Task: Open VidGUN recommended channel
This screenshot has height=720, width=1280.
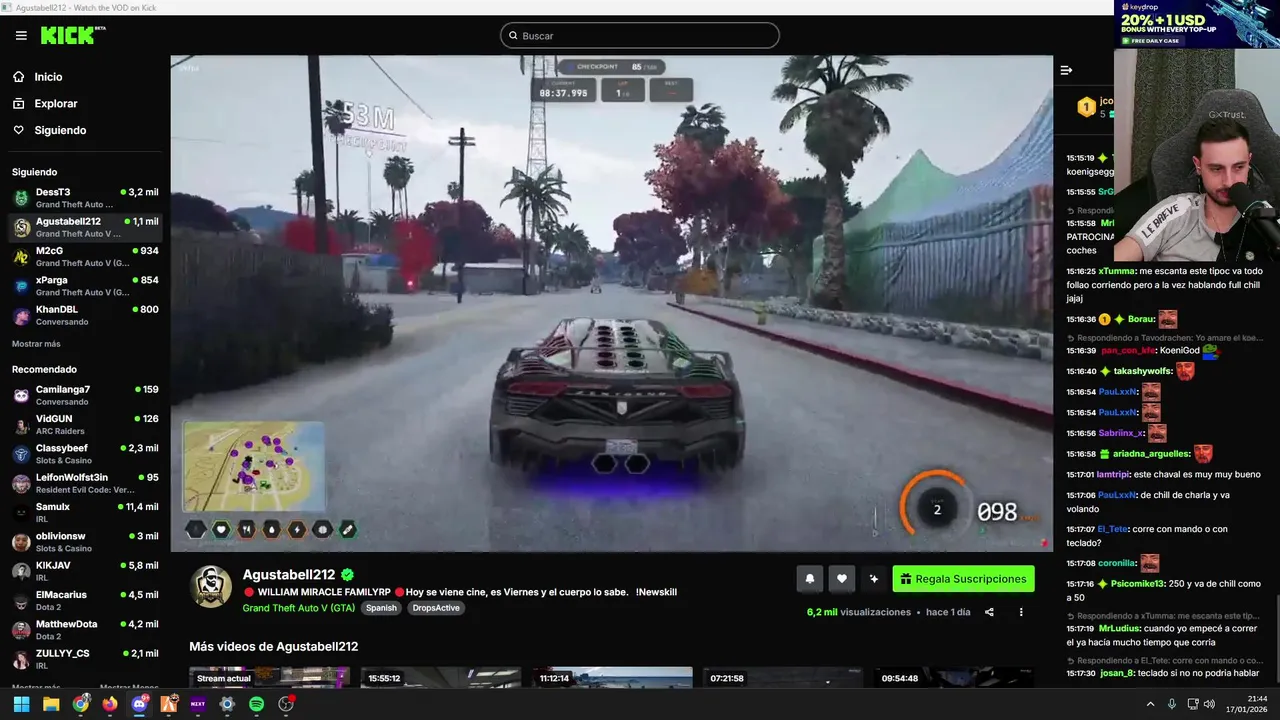Action: click(x=85, y=424)
